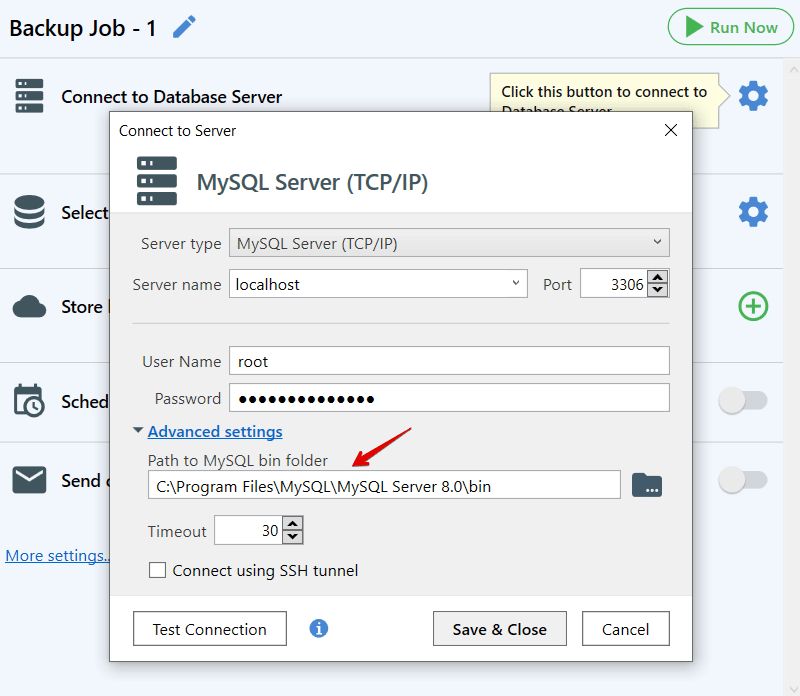This screenshot has width=800, height=696.
Task: Click the Backup Job - 1 title
Action: 83,28
